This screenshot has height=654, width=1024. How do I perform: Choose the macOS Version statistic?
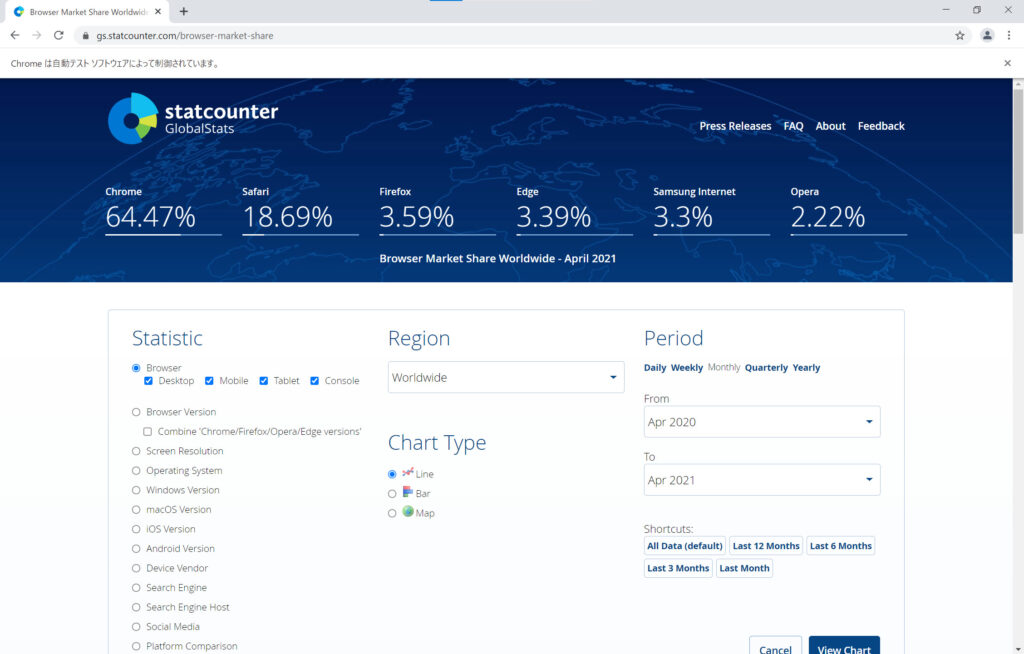136,510
